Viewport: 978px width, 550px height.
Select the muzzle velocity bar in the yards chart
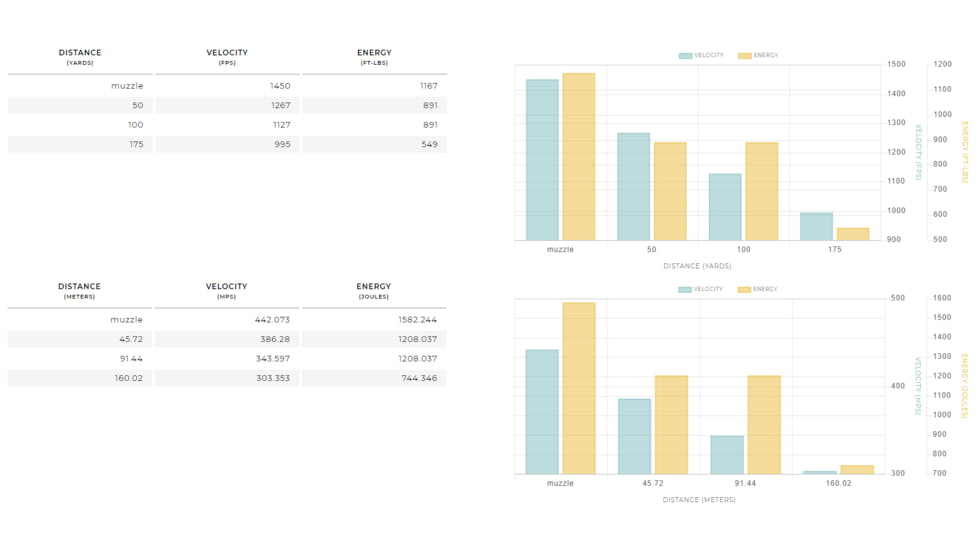[542, 160]
